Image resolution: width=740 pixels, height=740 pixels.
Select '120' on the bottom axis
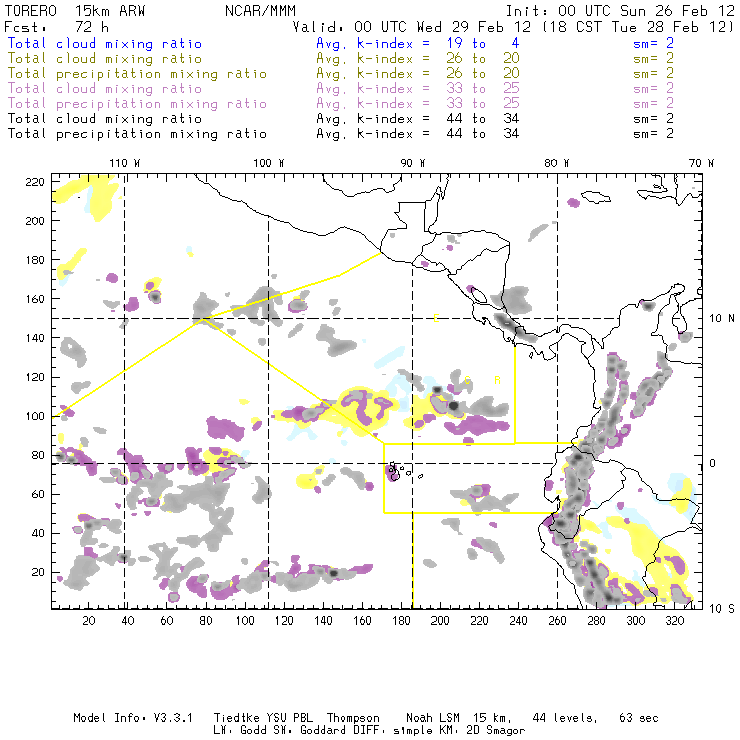click(x=284, y=621)
